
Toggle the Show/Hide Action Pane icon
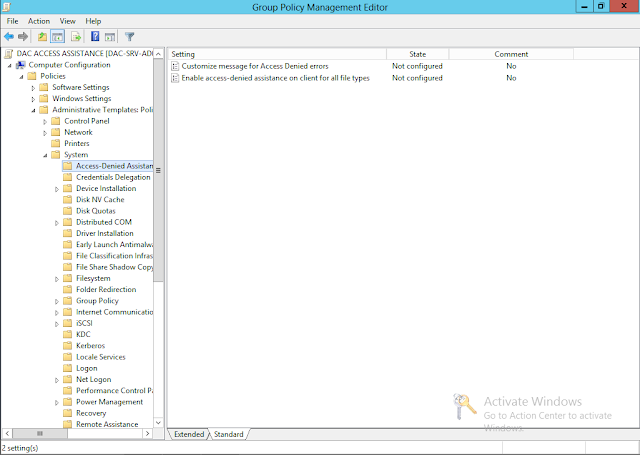click(x=110, y=37)
